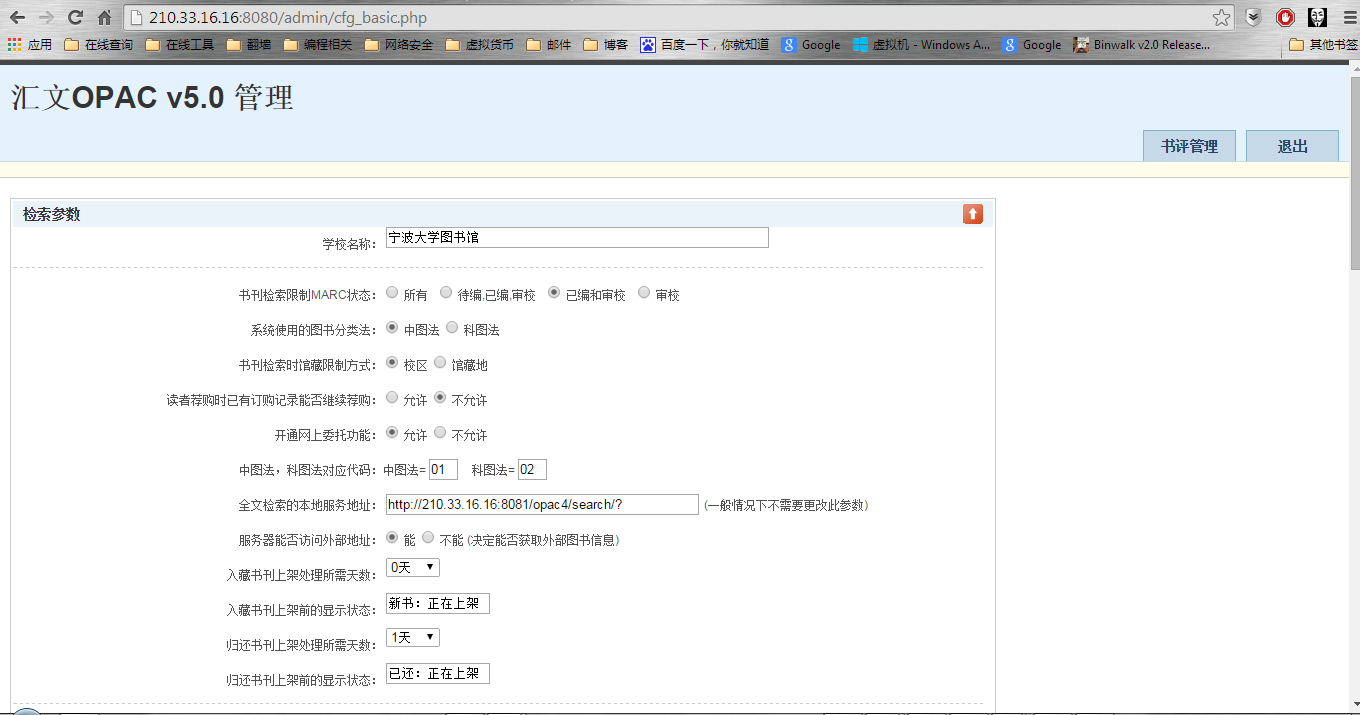Screen dimensions: 1360x715
Task: Open the 邮件 bookmark folder
Action: click(549, 45)
